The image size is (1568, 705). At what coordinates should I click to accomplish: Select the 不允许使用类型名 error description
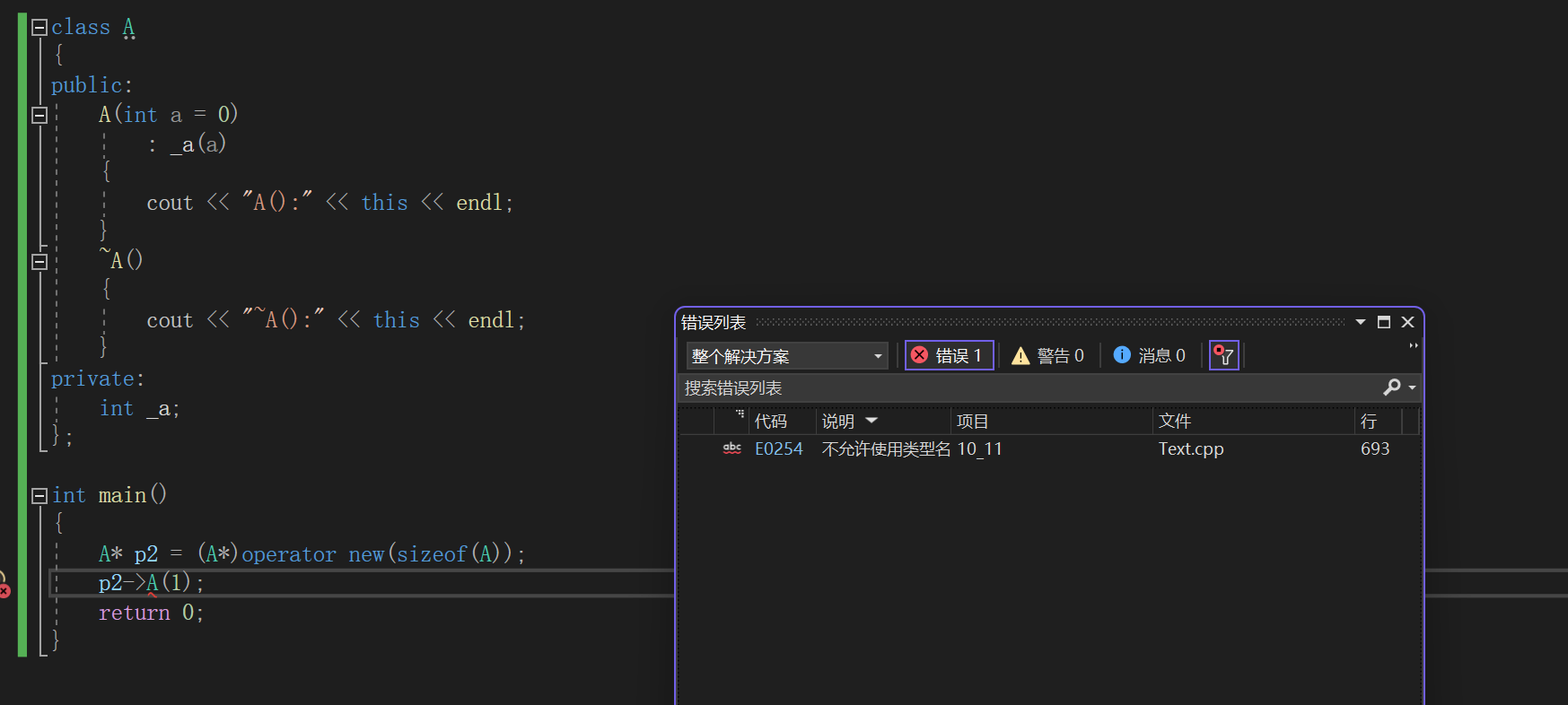coord(886,448)
